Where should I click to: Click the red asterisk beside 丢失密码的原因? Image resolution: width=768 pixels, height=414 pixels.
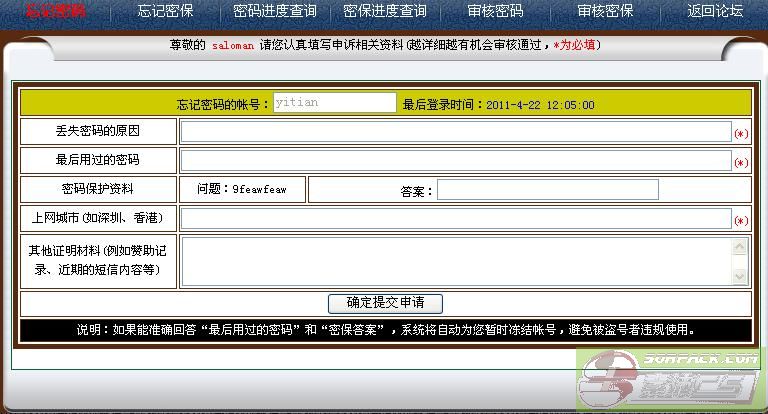tap(741, 133)
